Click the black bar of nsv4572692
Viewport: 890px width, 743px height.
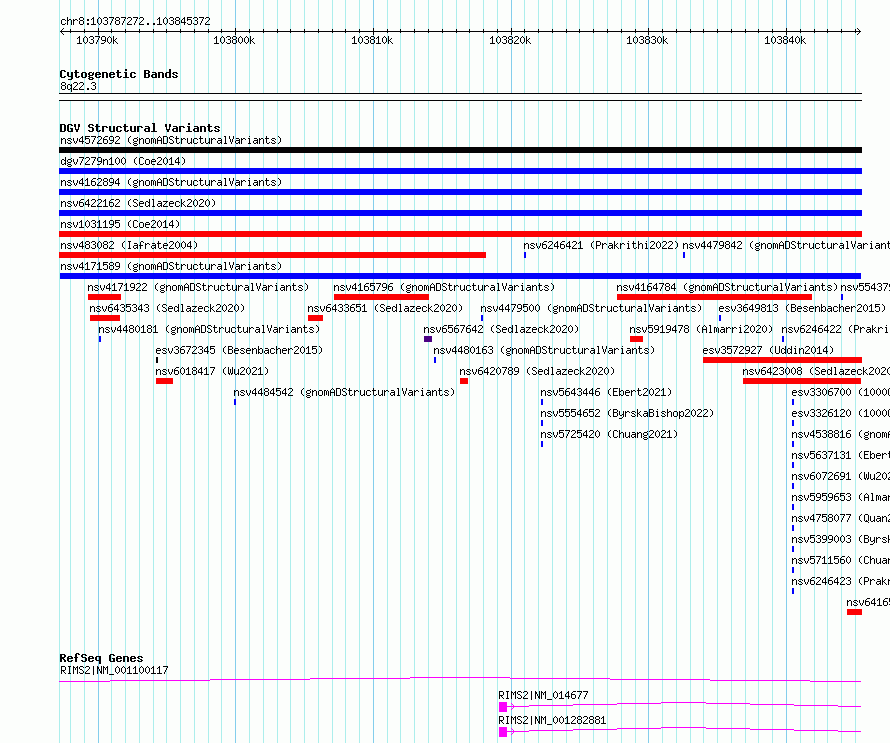[460, 150]
